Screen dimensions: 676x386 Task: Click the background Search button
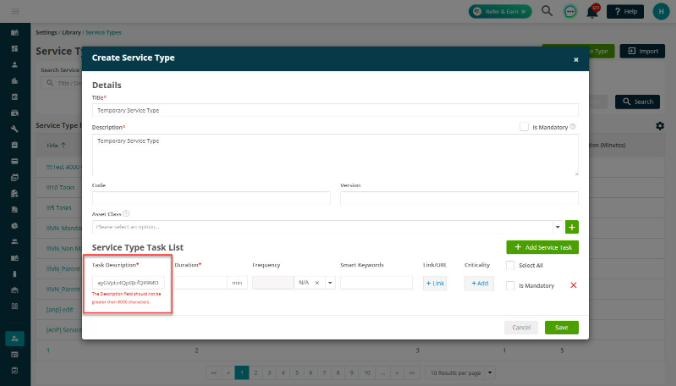(x=637, y=102)
